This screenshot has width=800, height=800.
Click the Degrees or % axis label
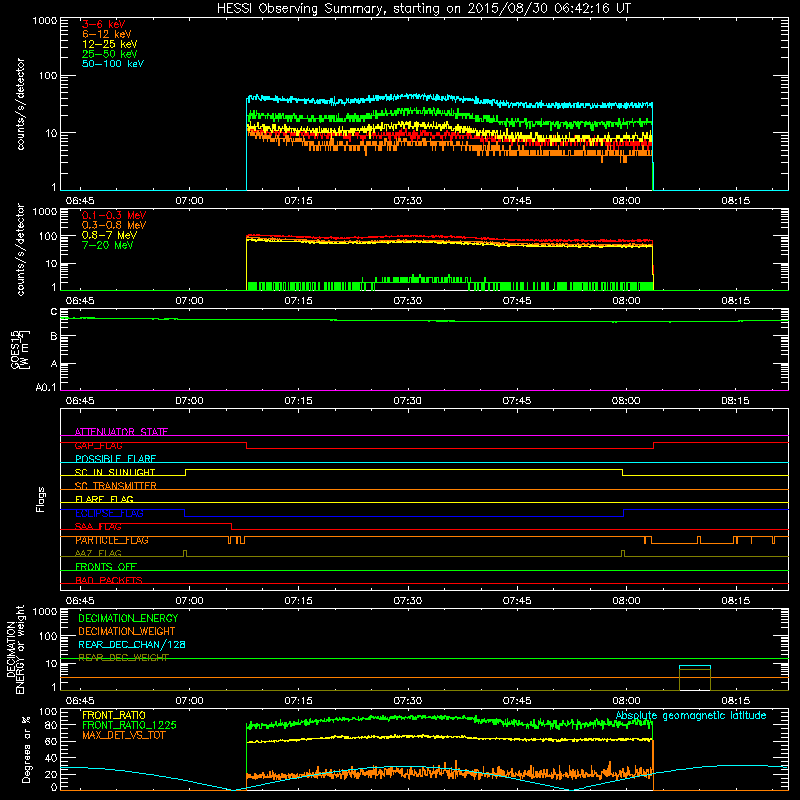coord(26,749)
